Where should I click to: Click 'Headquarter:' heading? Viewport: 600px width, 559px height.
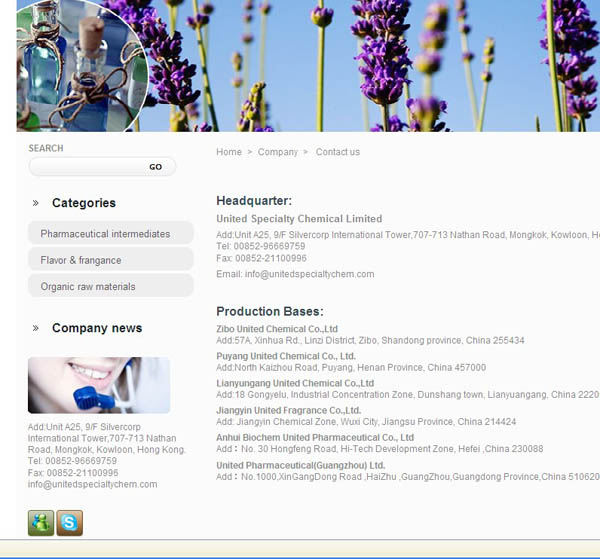(x=254, y=200)
